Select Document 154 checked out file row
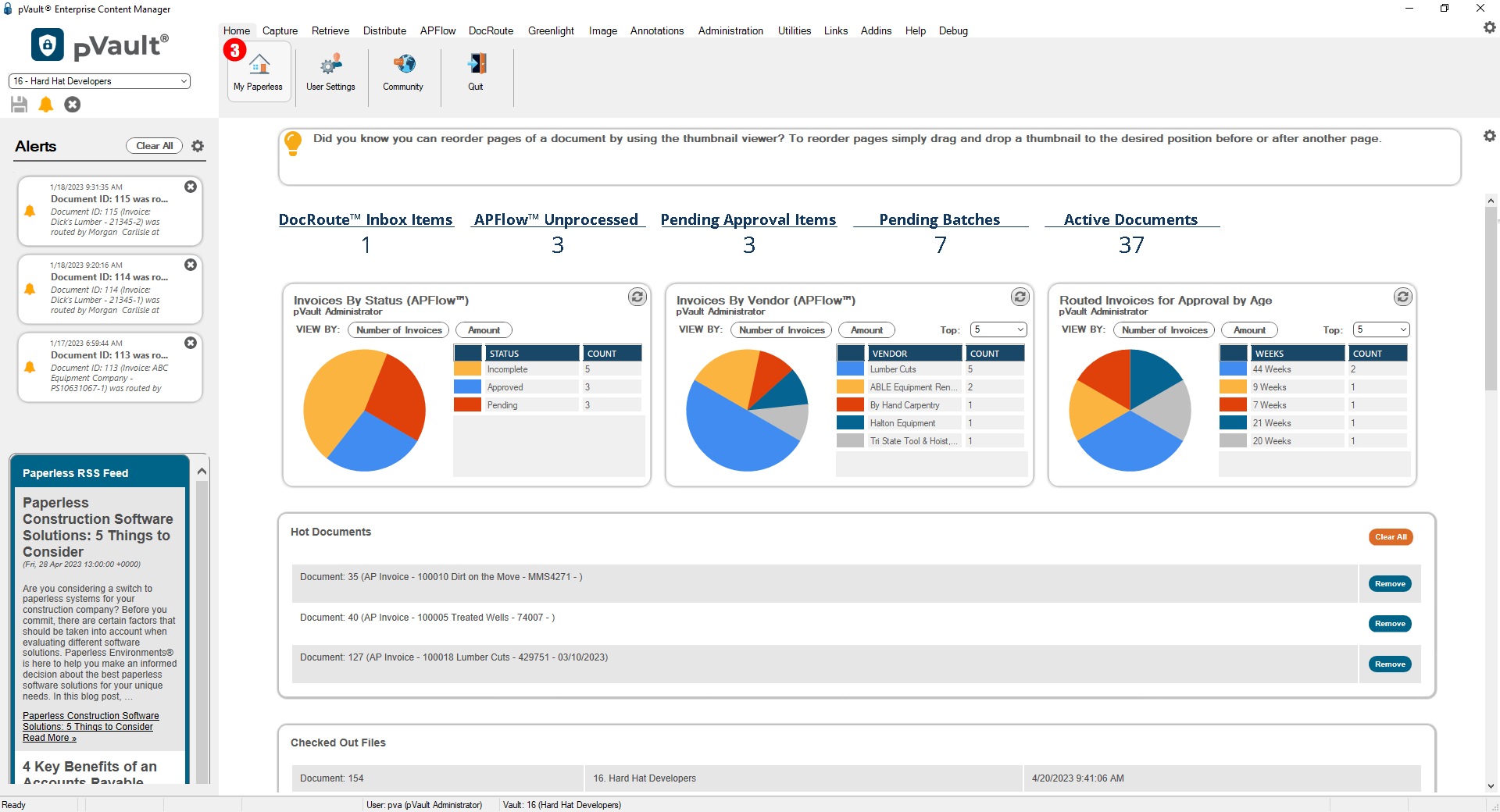This screenshot has width=1500, height=812. [x=855, y=778]
